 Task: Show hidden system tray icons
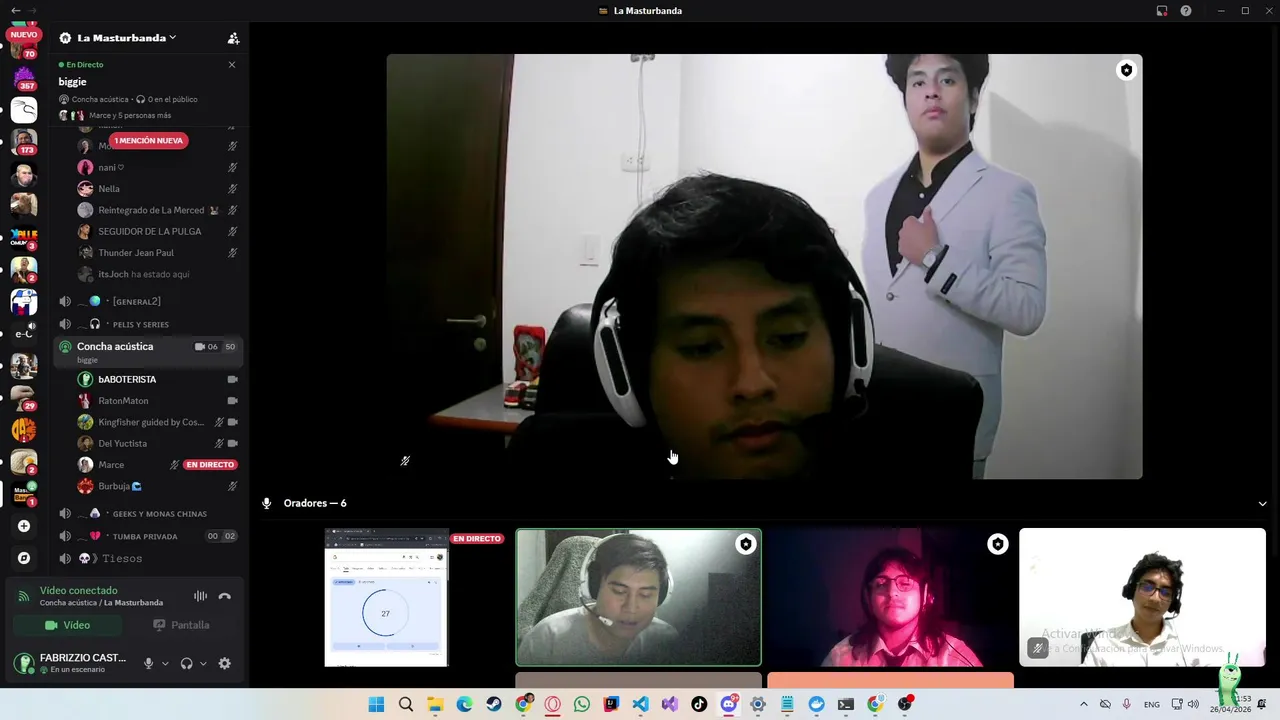(1083, 704)
